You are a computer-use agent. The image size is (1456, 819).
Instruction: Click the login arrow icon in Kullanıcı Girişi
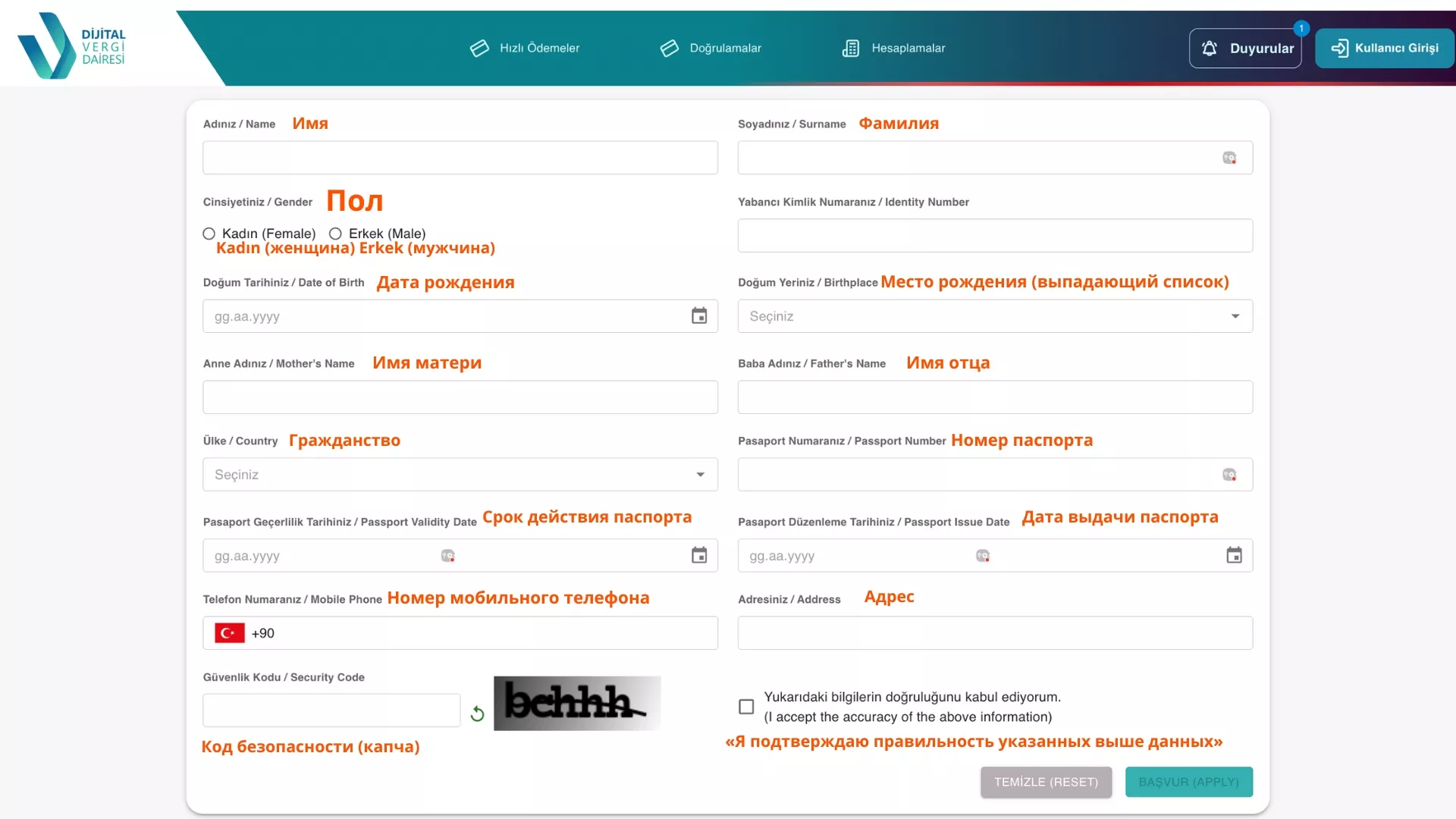coord(1339,49)
